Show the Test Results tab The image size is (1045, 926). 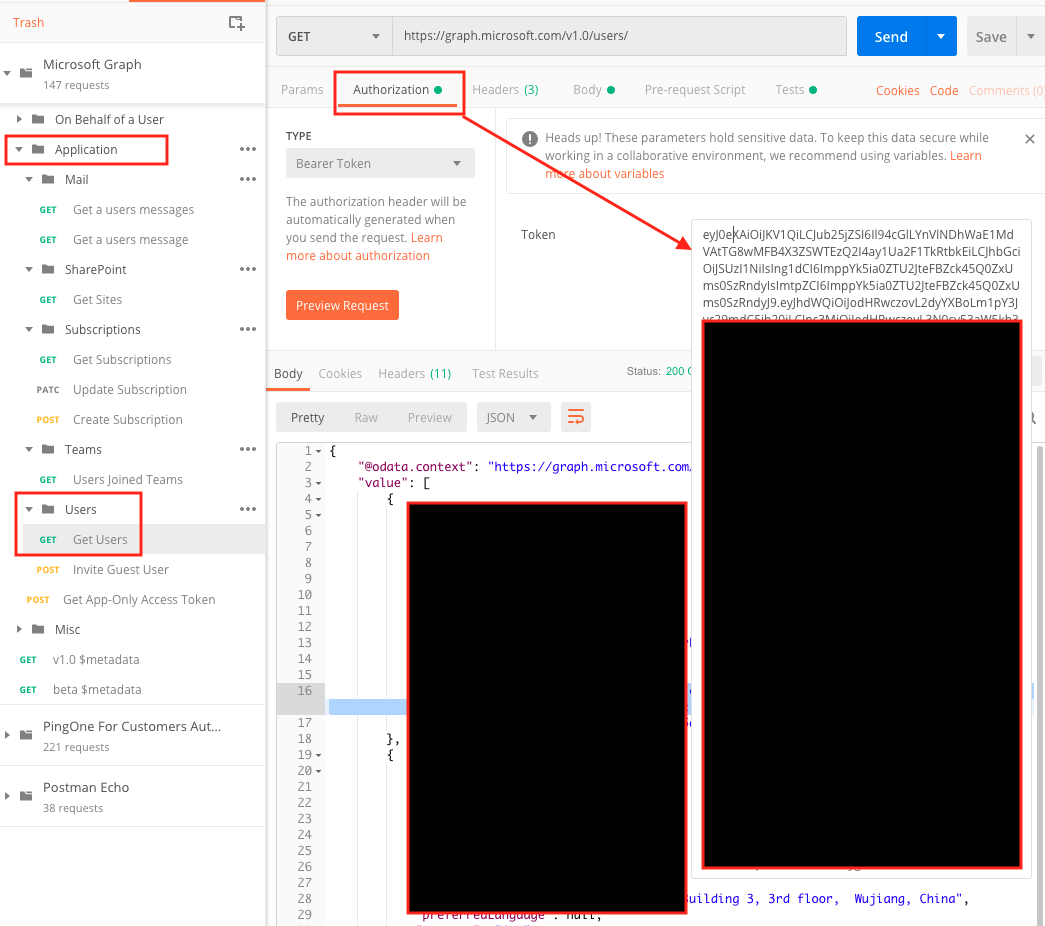point(505,373)
